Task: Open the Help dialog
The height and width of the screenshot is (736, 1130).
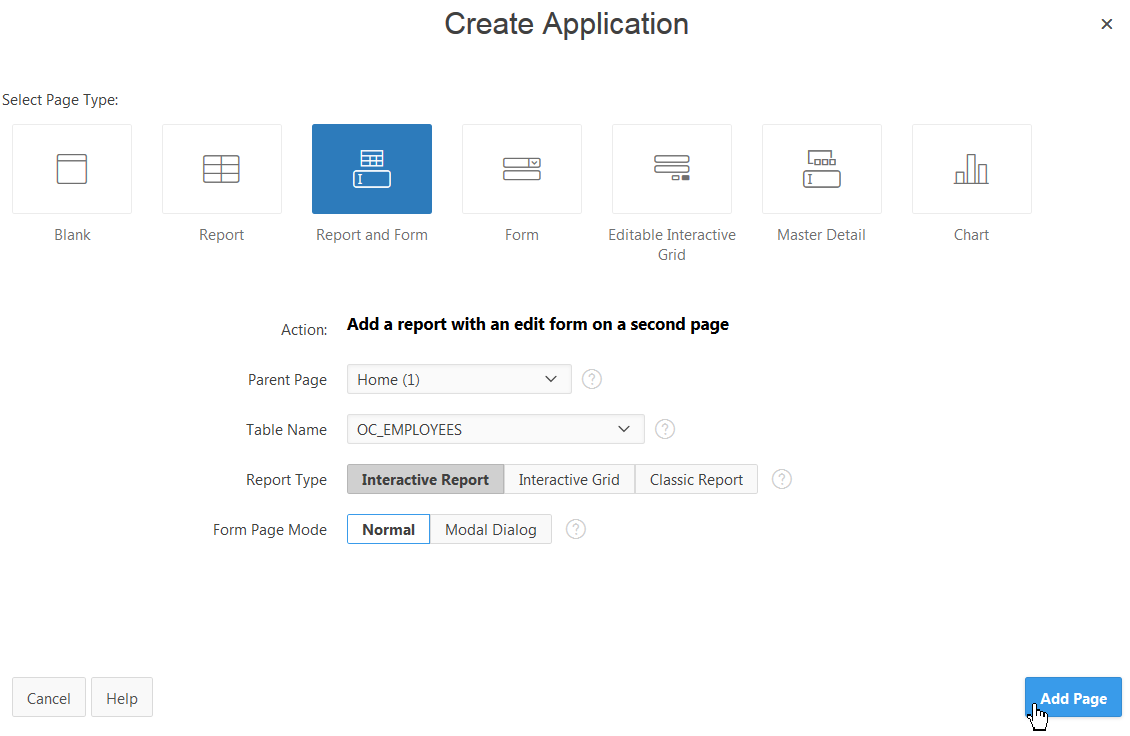Action: coord(121,697)
